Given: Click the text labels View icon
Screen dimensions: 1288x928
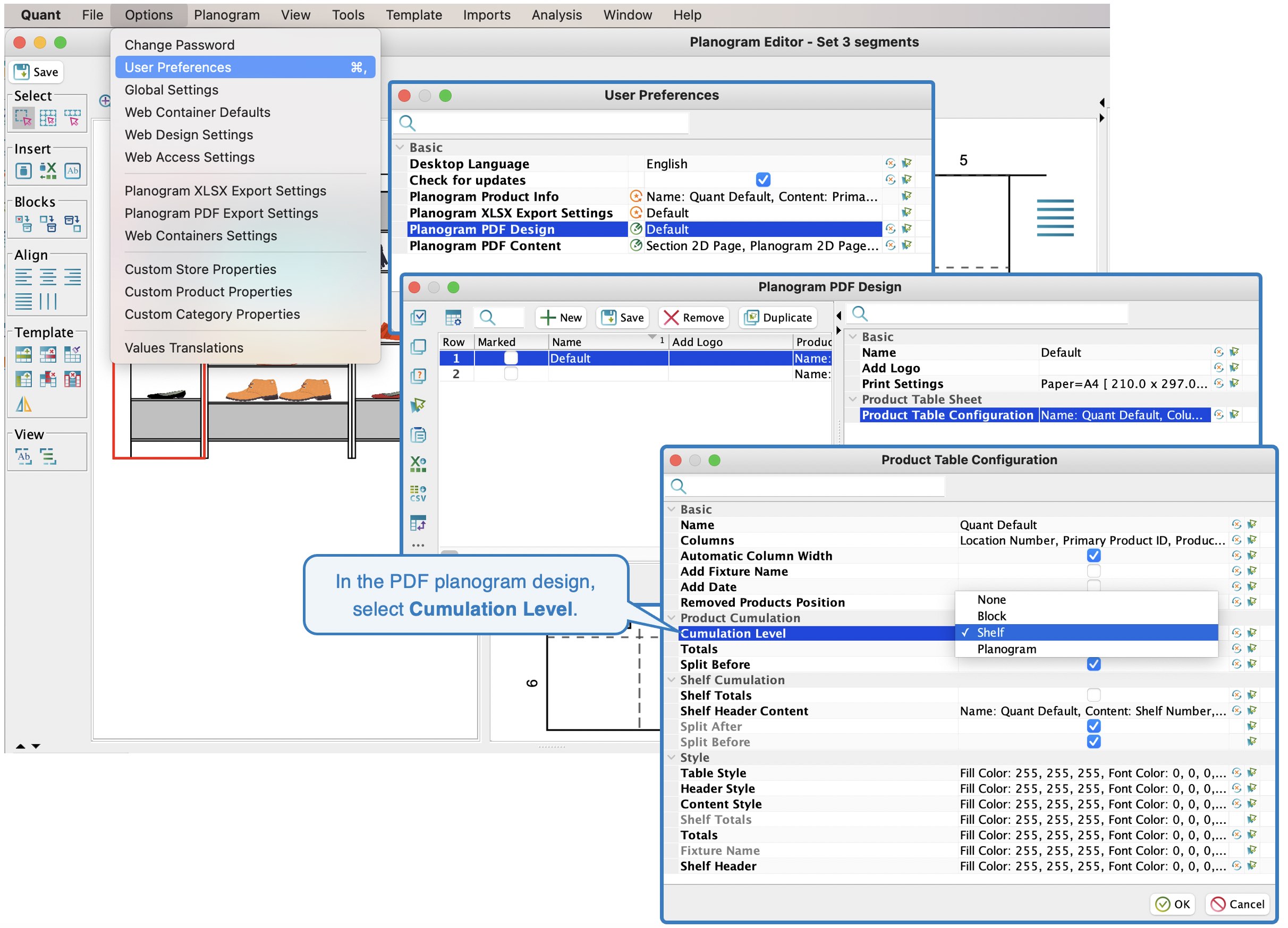Looking at the screenshot, I should tap(24, 456).
